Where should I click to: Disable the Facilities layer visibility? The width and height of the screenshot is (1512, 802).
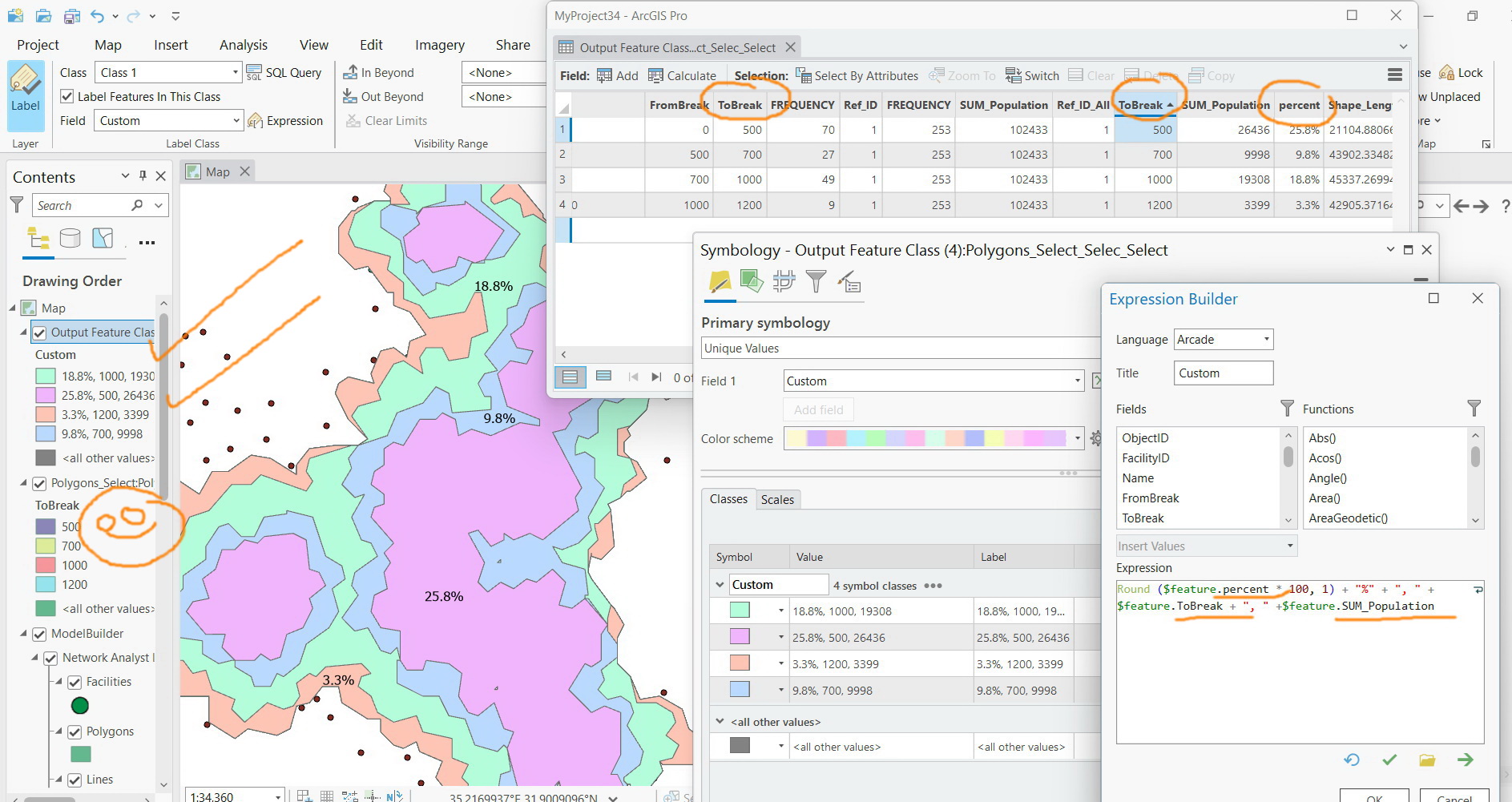pos(75,681)
